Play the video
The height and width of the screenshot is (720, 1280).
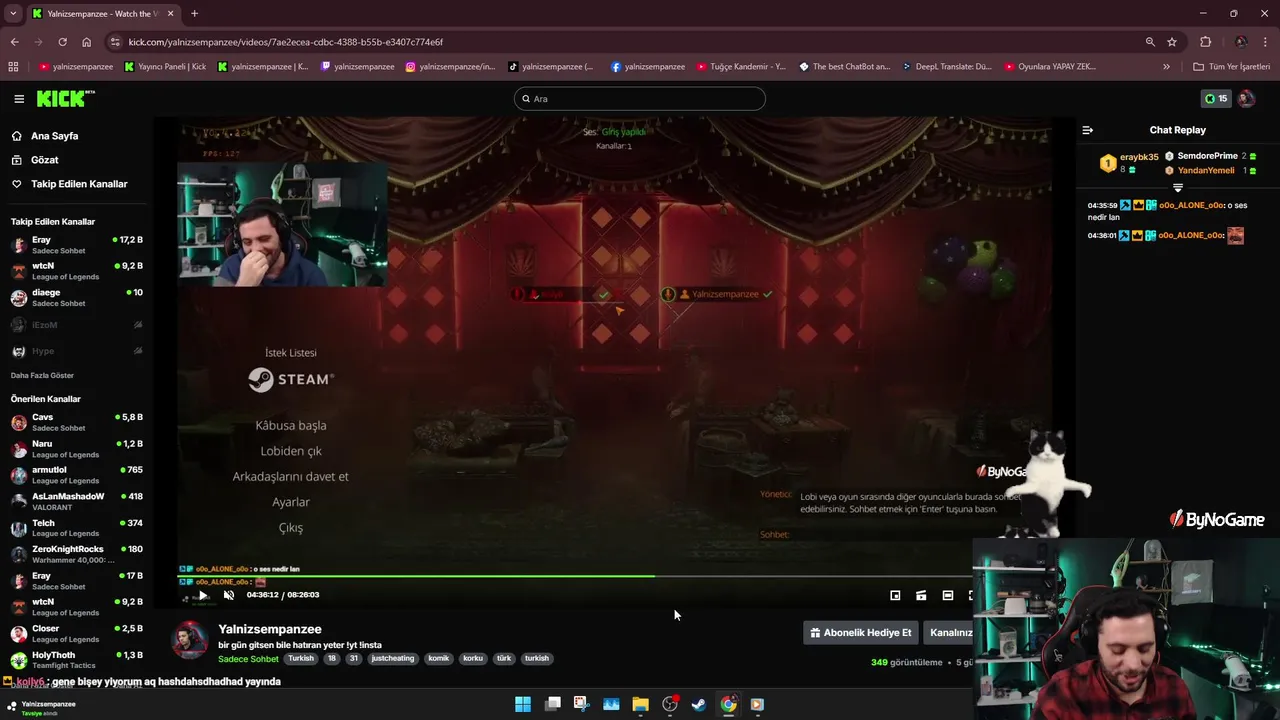click(202, 595)
